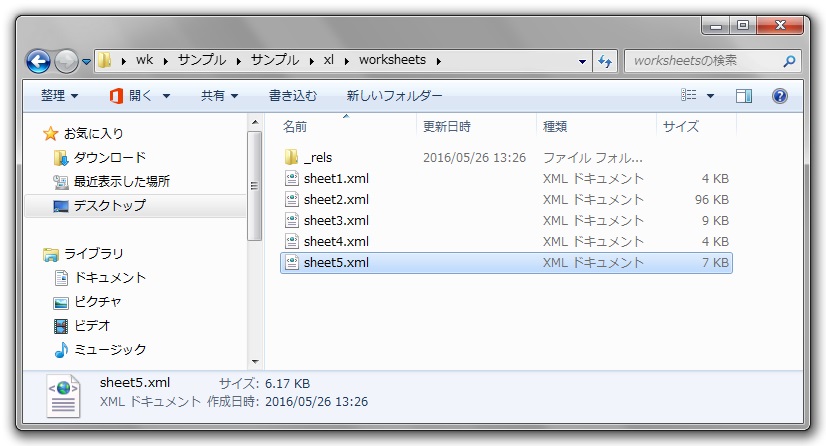The image size is (826, 446).
Task: Click the sheet2.xml file name
Action: click(336, 200)
